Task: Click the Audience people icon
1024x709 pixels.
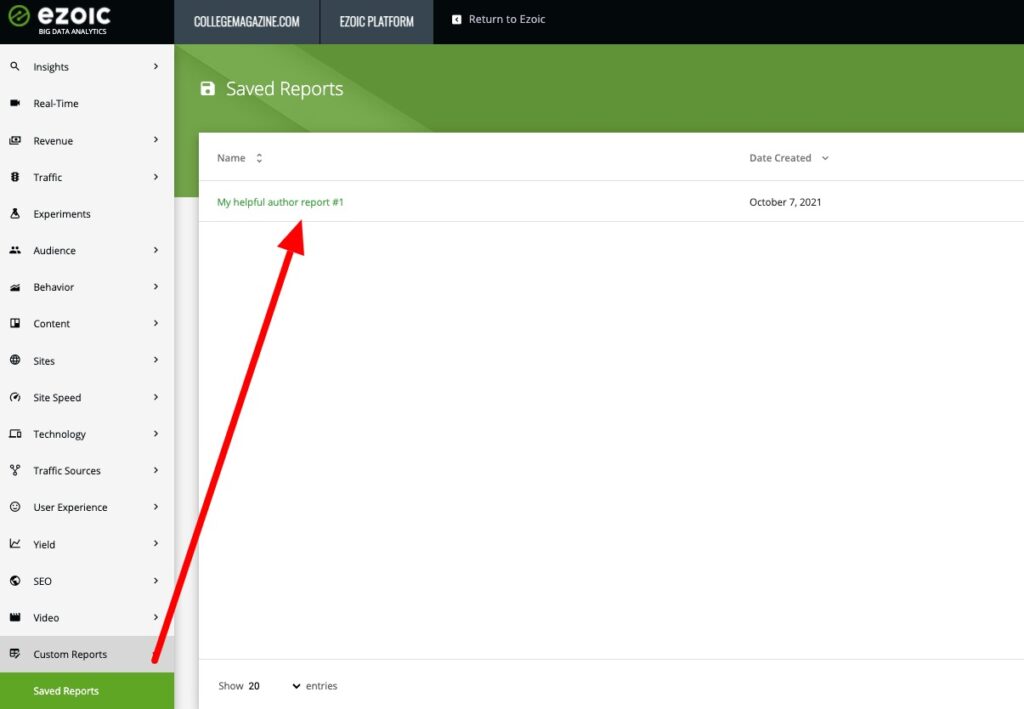Action: (15, 250)
